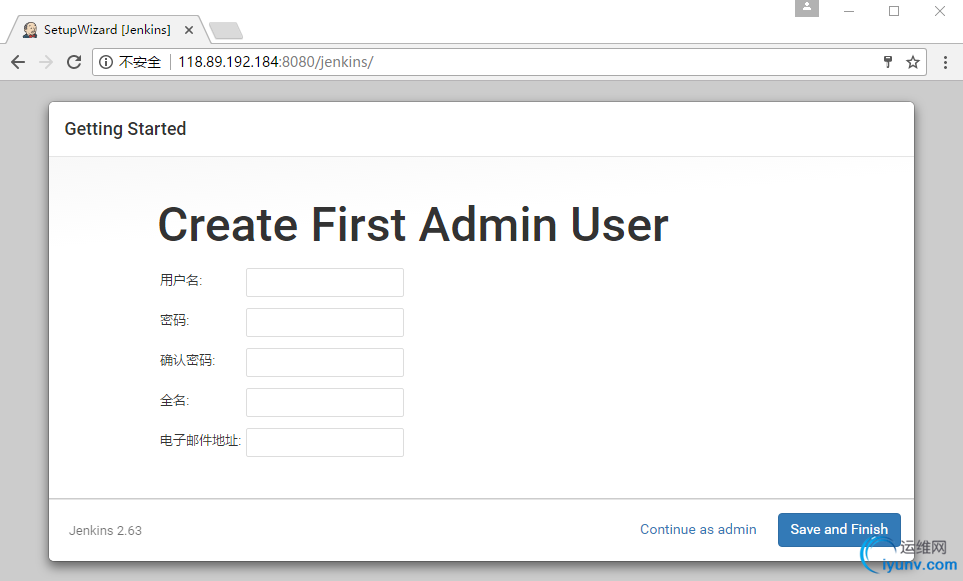Click the browser forward arrow
The image size is (963, 581).
pyautogui.click(x=46, y=62)
